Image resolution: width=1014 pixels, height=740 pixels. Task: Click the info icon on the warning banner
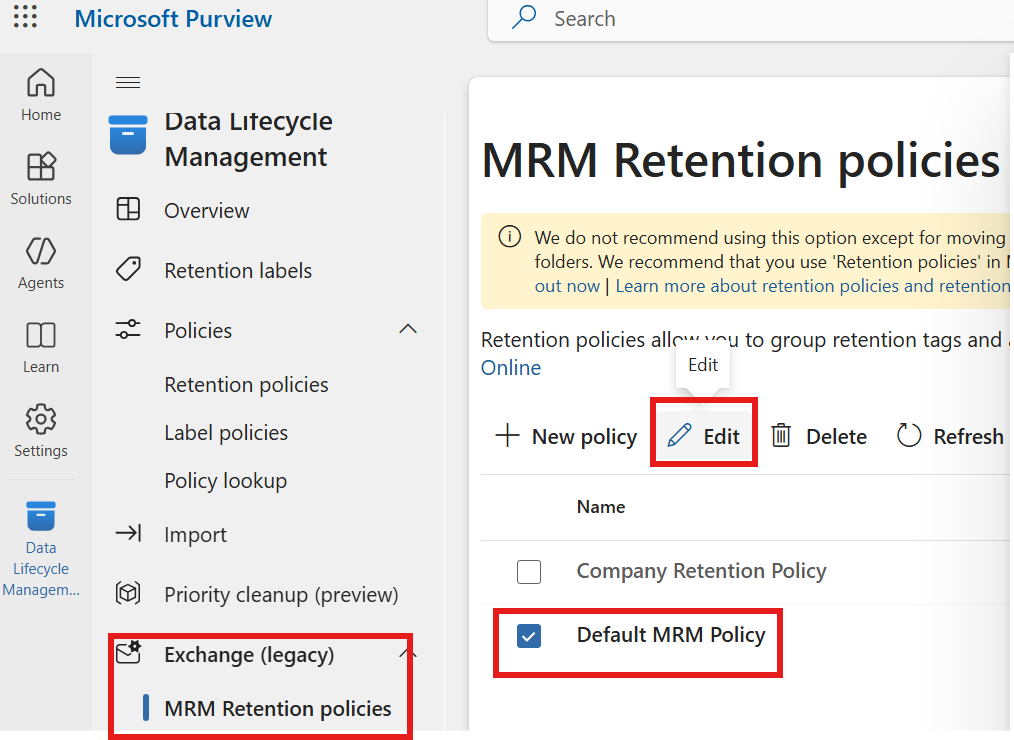click(510, 237)
